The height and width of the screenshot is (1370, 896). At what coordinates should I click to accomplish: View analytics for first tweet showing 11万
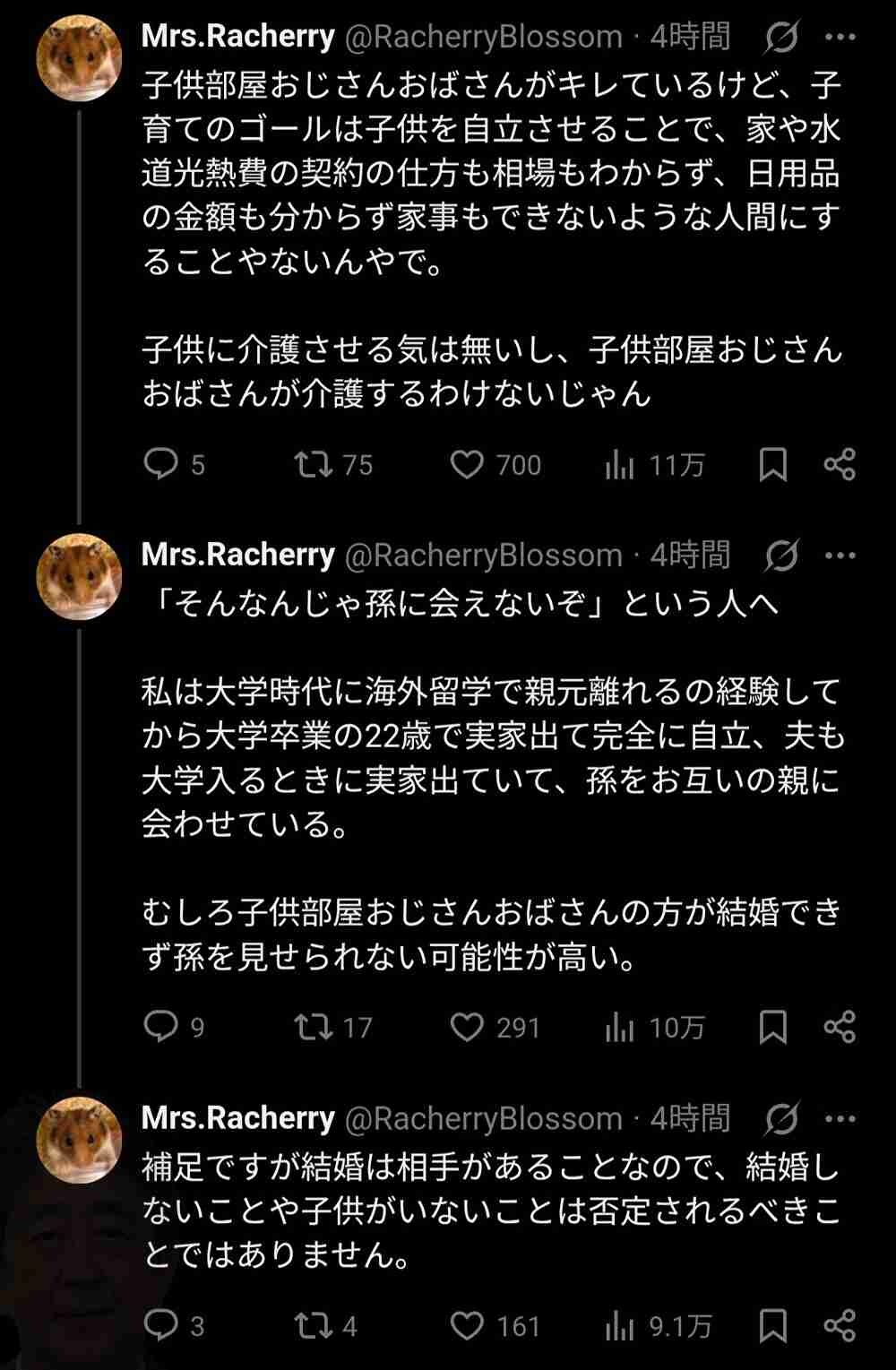coord(620,464)
